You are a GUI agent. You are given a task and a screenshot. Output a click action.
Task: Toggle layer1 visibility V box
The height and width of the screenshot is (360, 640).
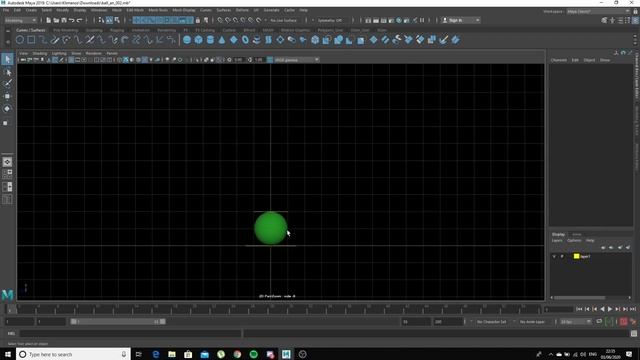tap(554, 256)
